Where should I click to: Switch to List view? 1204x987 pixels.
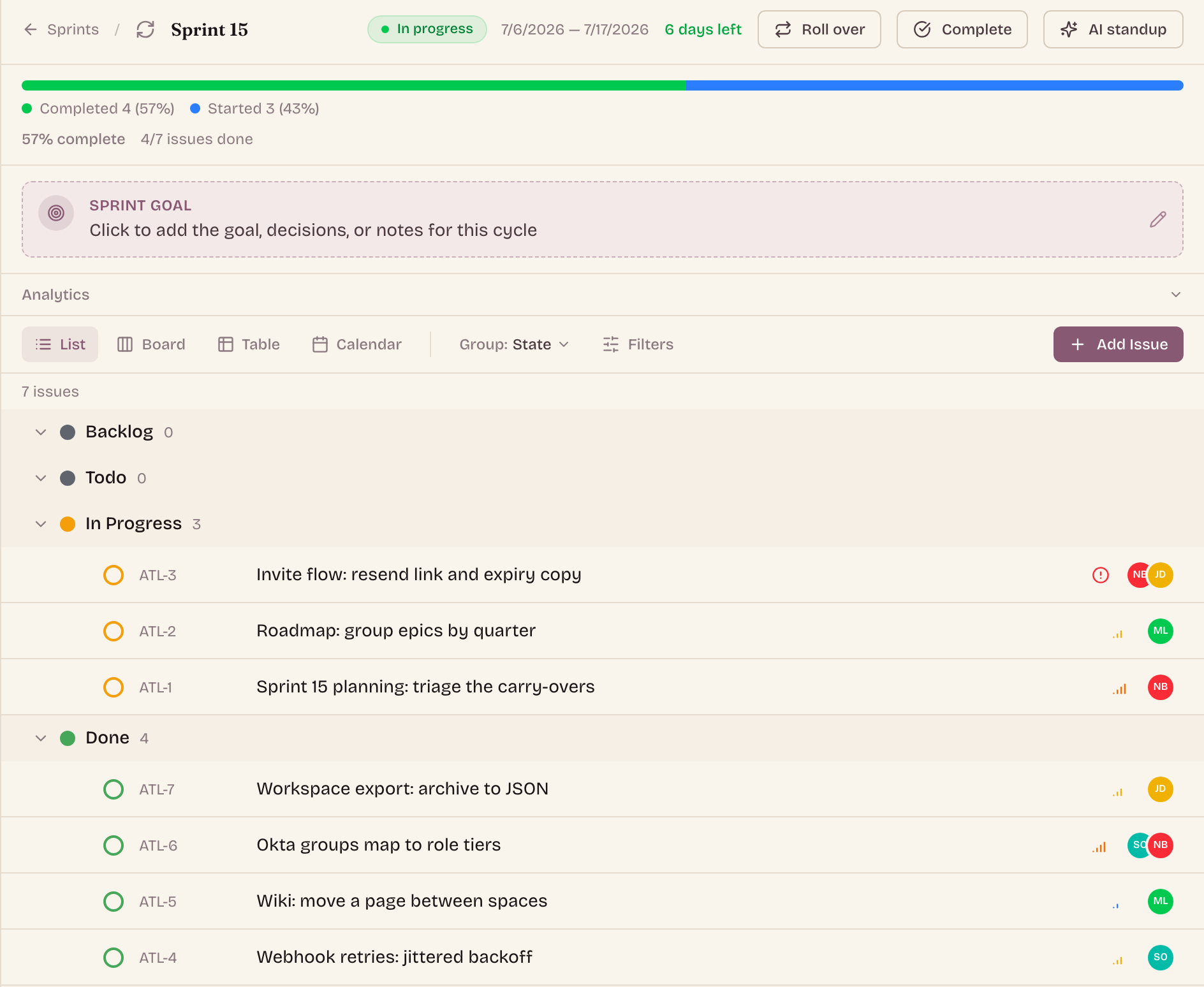(60, 344)
